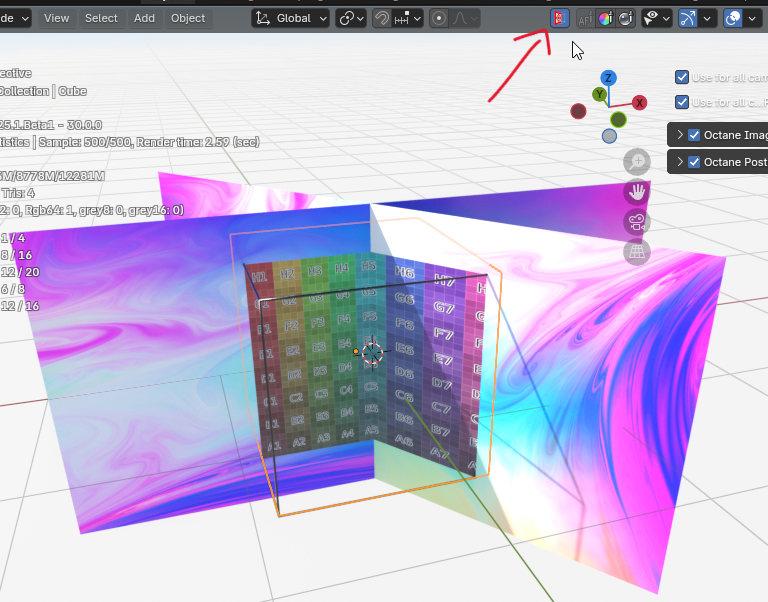768x602 pixels.
Task: Open the Select menu
Action: 101,19
